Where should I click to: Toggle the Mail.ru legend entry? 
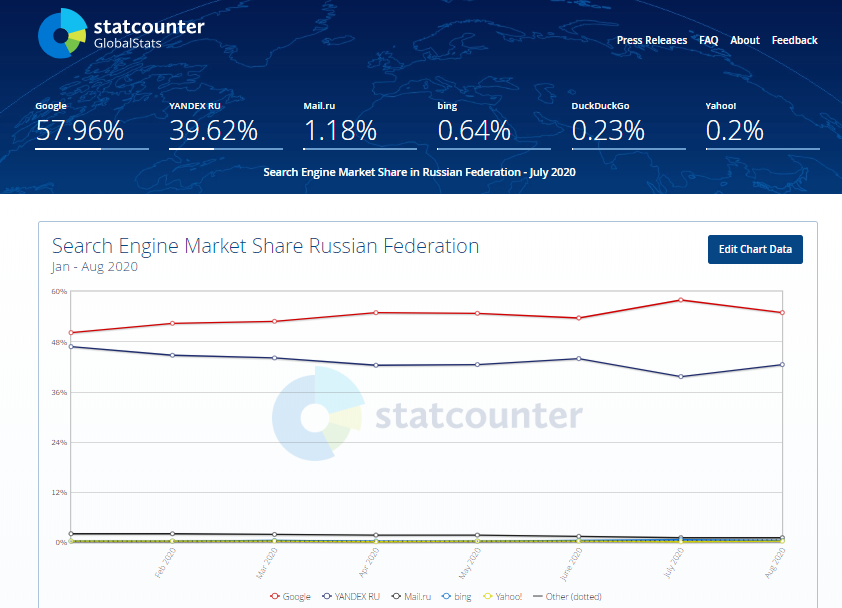(x=411, y=596)
